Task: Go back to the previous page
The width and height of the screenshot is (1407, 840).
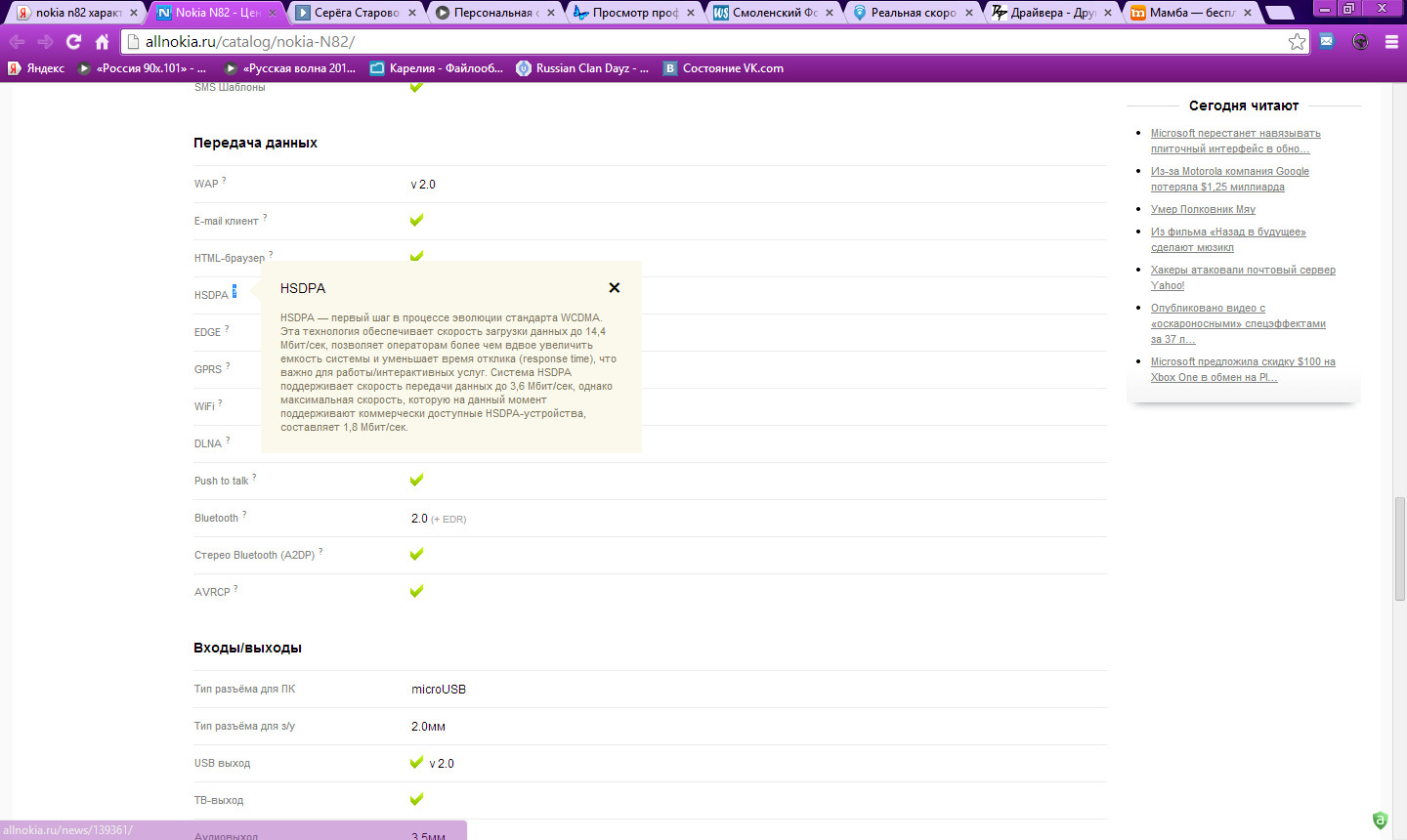Action: pos(18,42)
